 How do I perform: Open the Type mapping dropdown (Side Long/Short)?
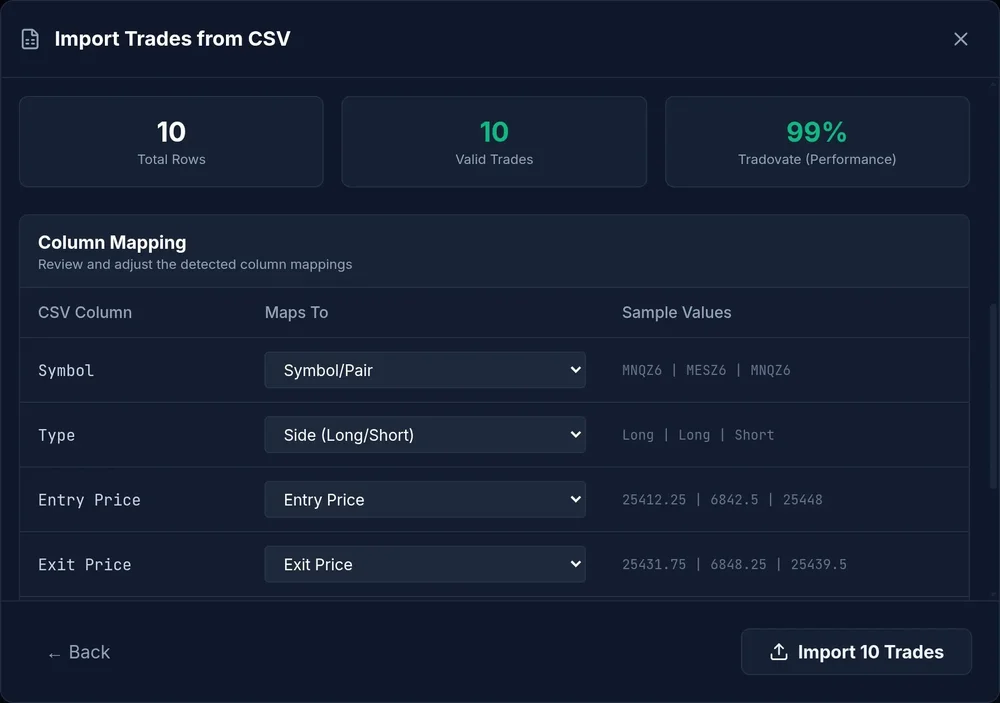pyautogui.click(x=425, y=435)
